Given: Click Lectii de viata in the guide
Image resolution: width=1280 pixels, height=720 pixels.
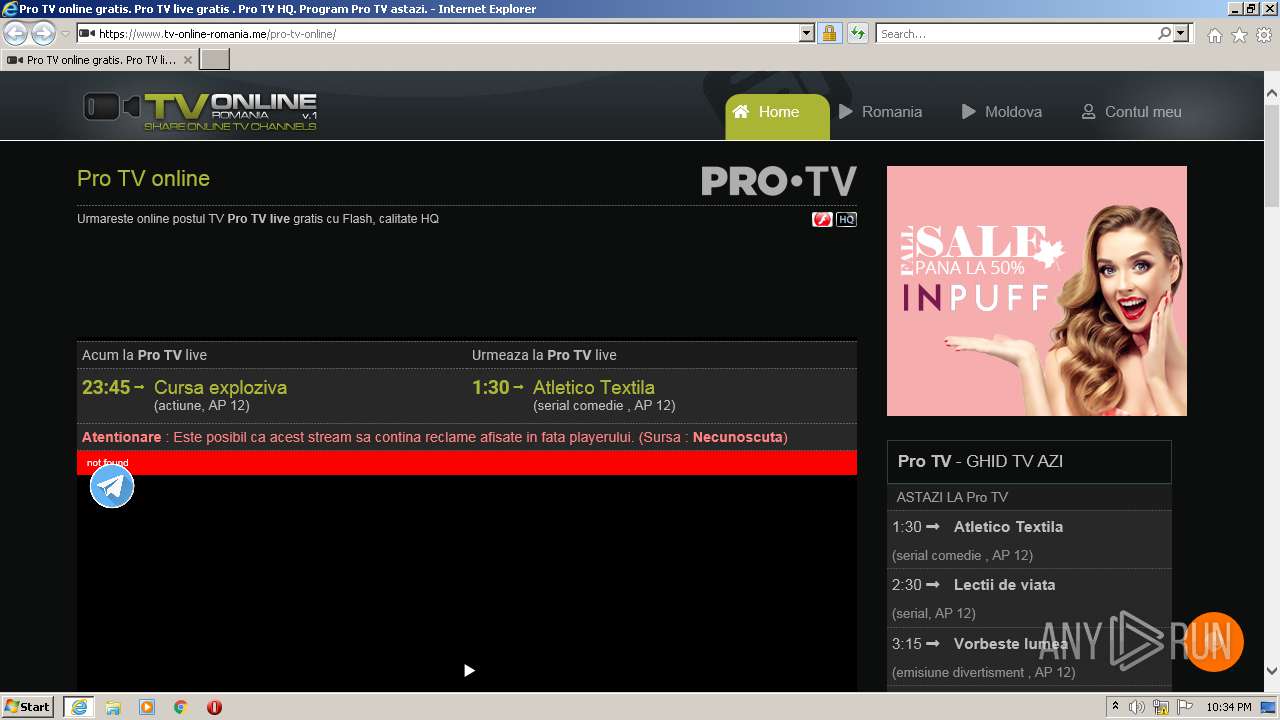Looking at the screenshot, I should pos(1004,584).
